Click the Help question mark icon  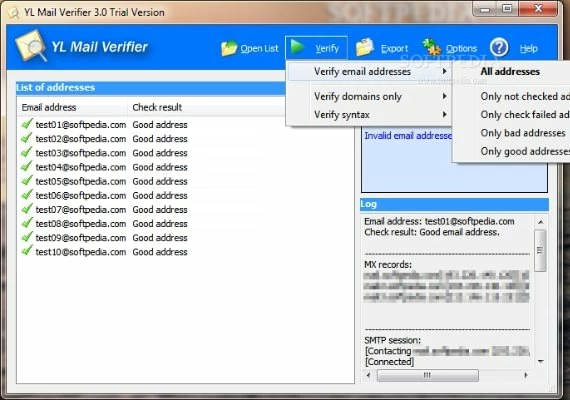pyautogui.click(x=499, y=47)
